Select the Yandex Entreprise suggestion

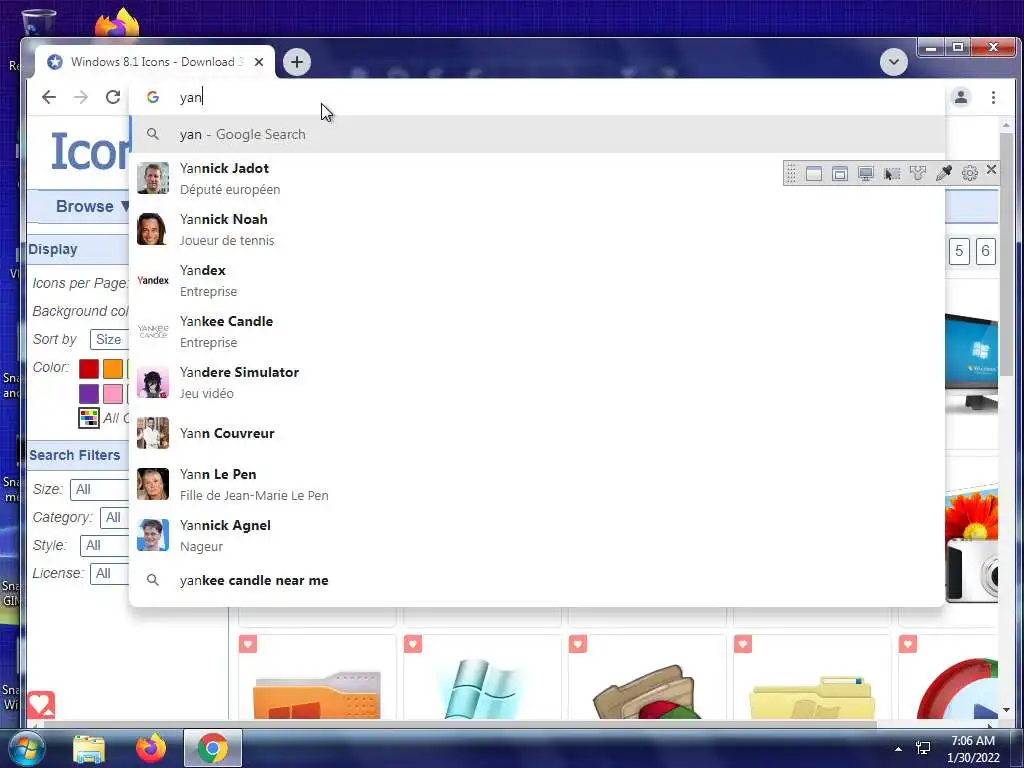tap(537, 280)
